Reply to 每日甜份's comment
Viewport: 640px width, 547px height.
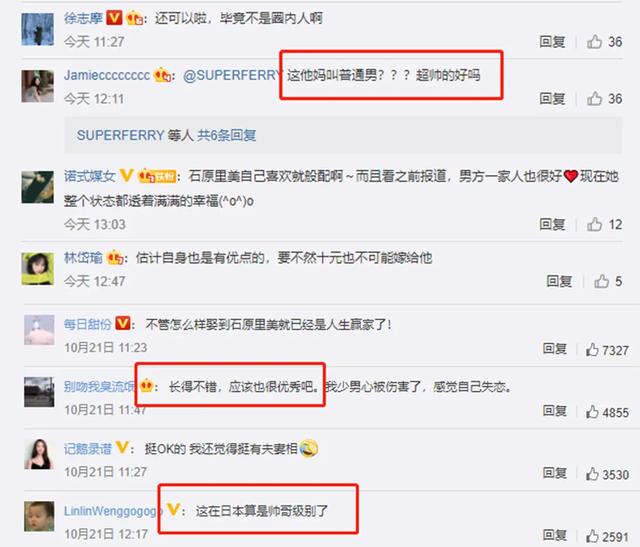click(555, 349)
